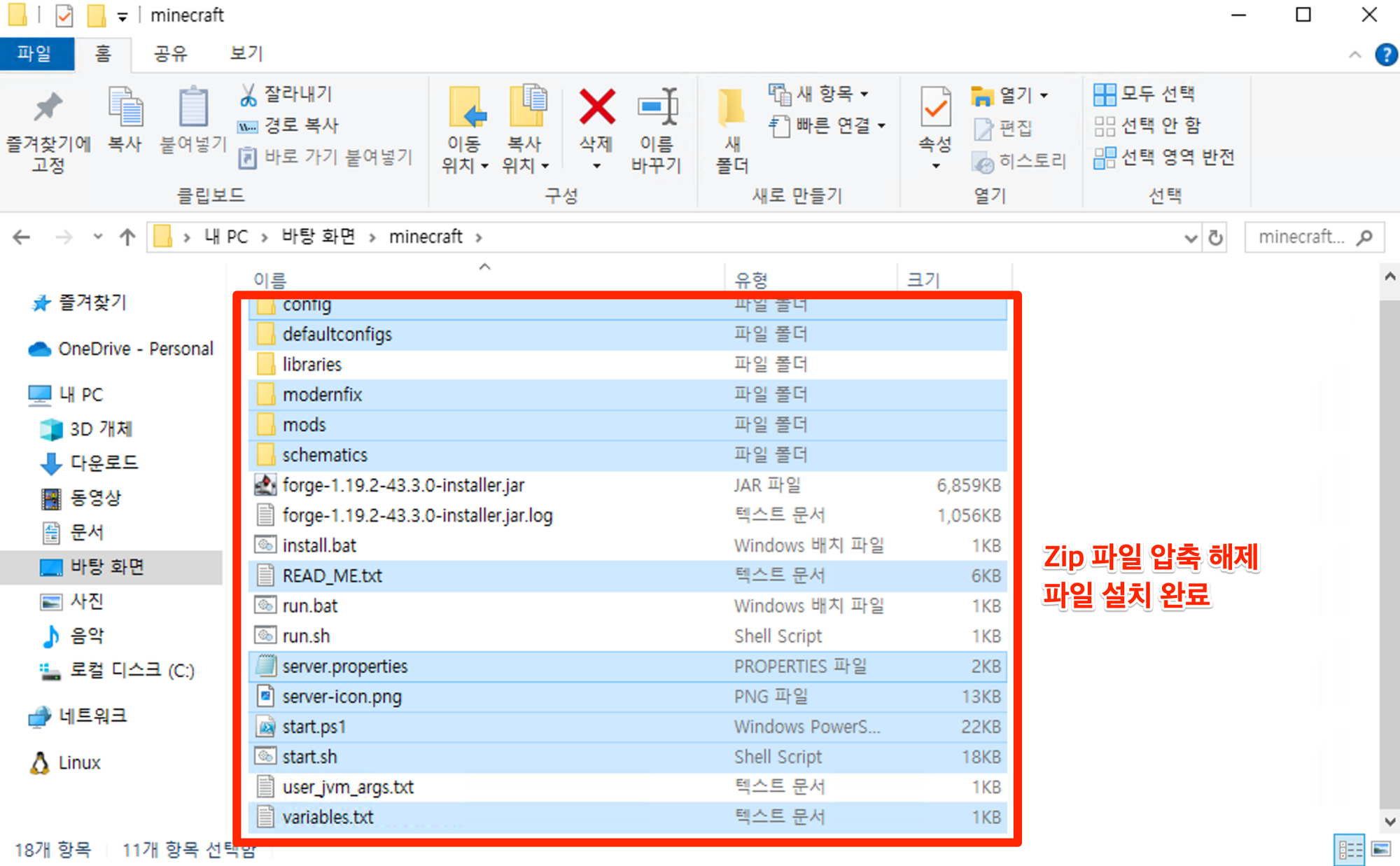Switch to the View (보기) ribbon tab
Image resolution: width=1400 pixels, height=866 pixels.
point(246,54)
